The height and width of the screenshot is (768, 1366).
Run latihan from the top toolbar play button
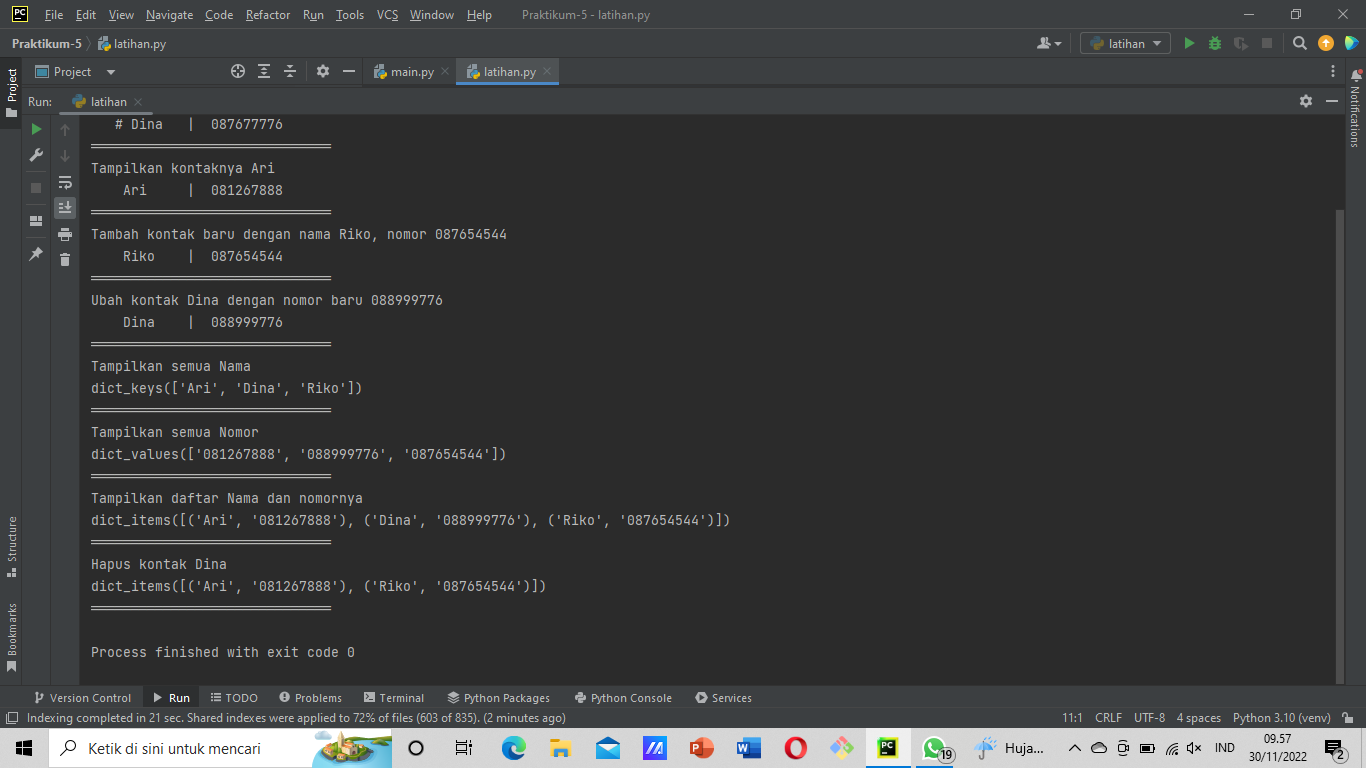pyautogui.click(x=1189, y=43)
